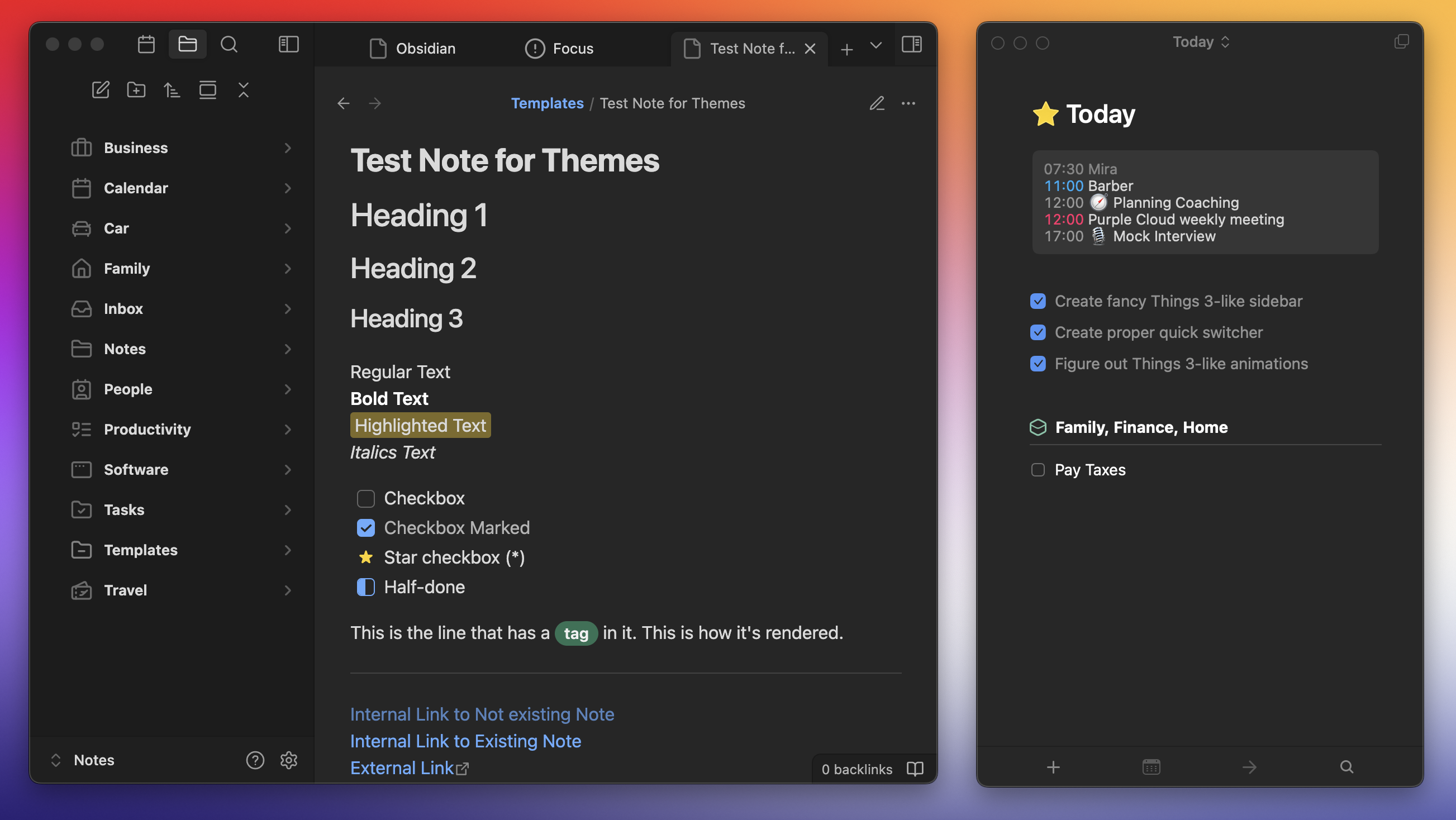Open help from the question mark icon

pos(255,760)
